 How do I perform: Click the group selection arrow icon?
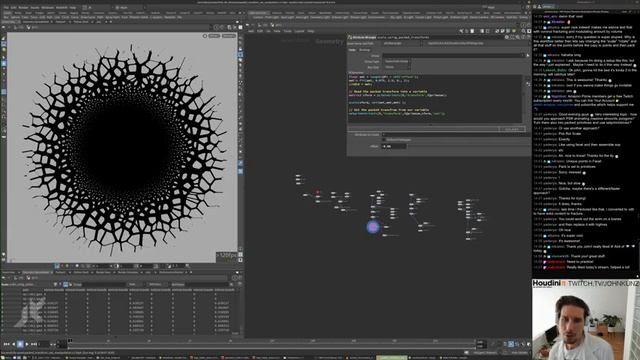pyautogui.click(x=528, y=55)
